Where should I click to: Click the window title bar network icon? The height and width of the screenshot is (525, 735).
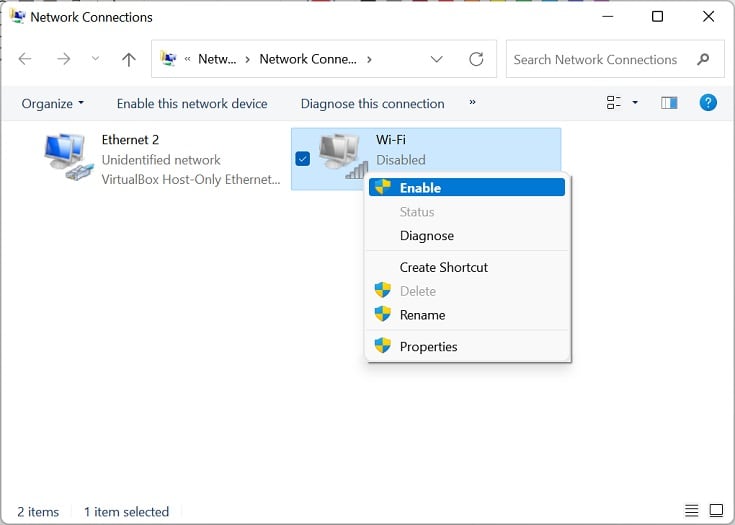point(18,17)
